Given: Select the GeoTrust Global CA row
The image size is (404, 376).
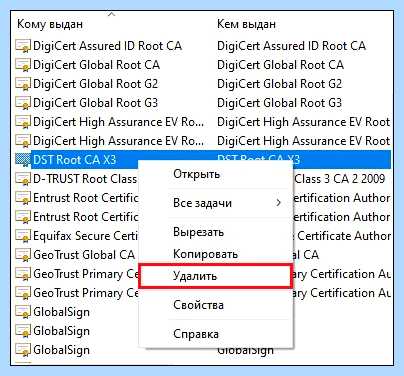Looking at the screenshot, I should point(84,255).
